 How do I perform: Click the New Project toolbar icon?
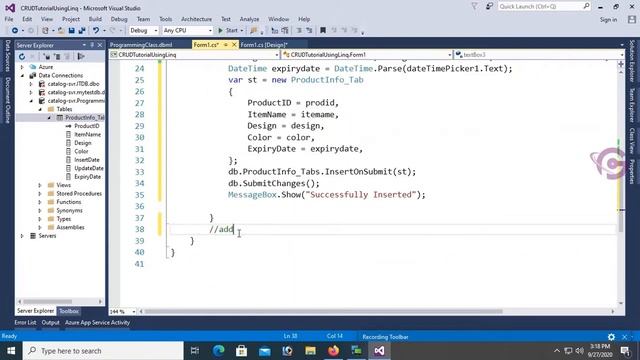click(x=45, y=31)
